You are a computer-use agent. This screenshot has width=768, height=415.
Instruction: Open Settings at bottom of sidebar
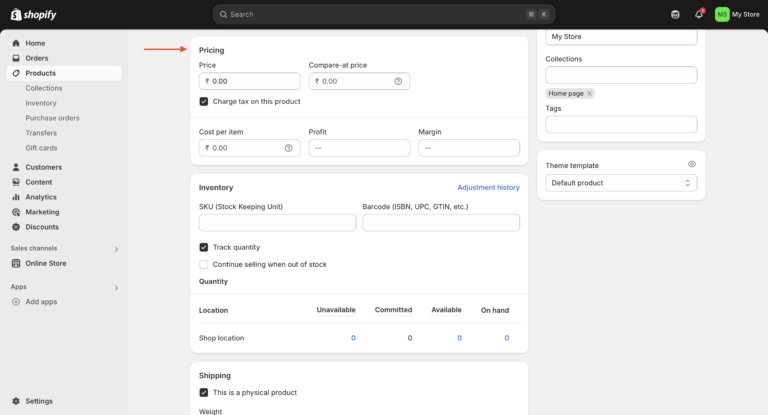[x=39, y=401]
